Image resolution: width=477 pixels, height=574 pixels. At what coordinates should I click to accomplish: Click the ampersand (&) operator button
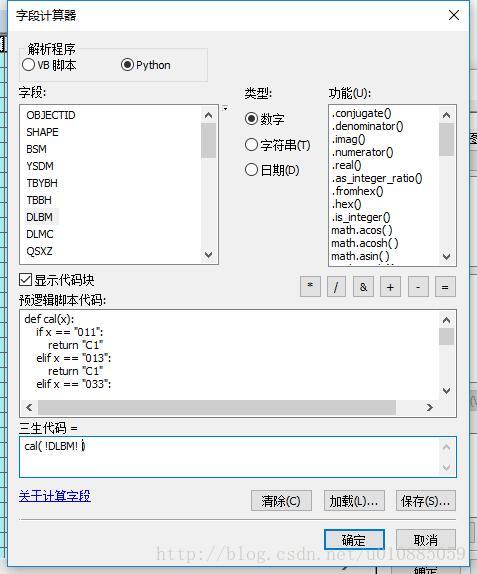point(363,286)
